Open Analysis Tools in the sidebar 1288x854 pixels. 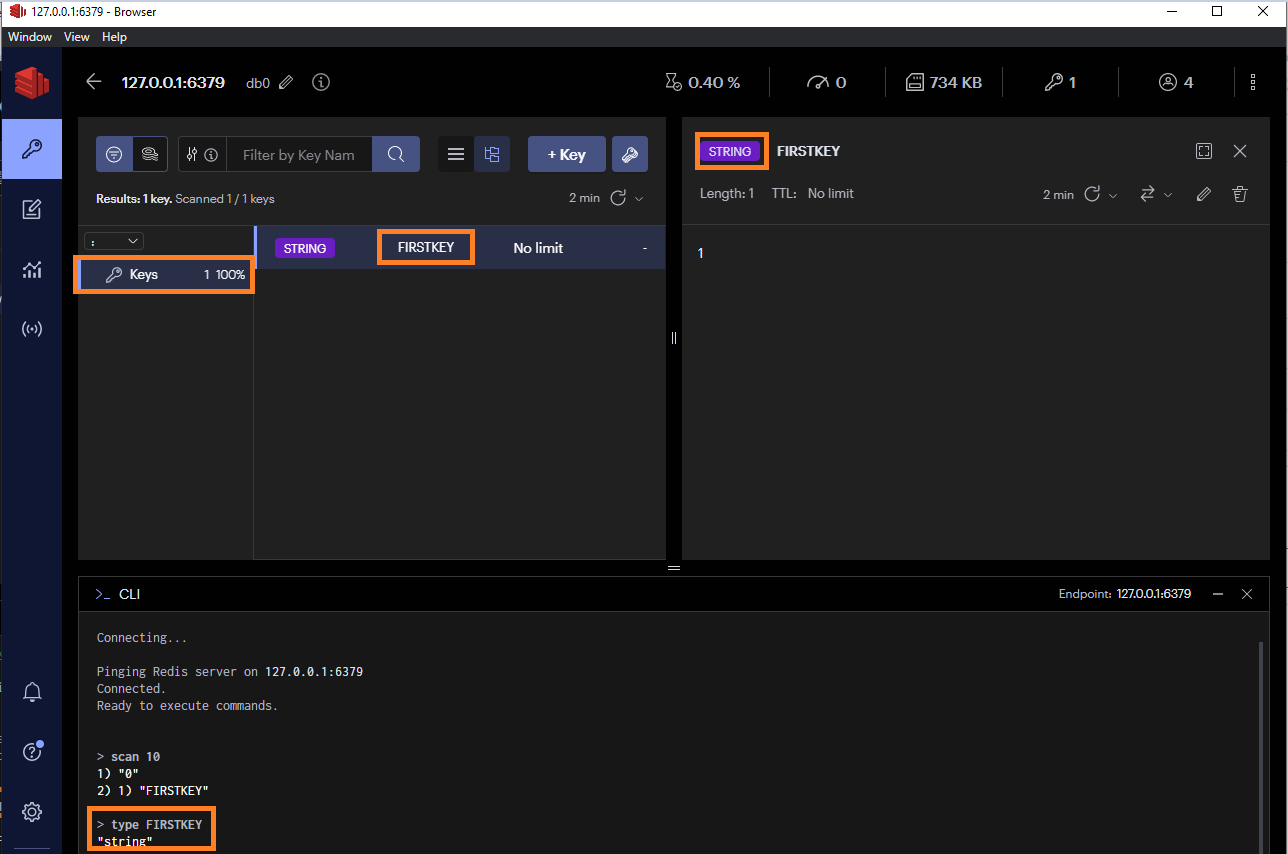[x=31, y=269]
